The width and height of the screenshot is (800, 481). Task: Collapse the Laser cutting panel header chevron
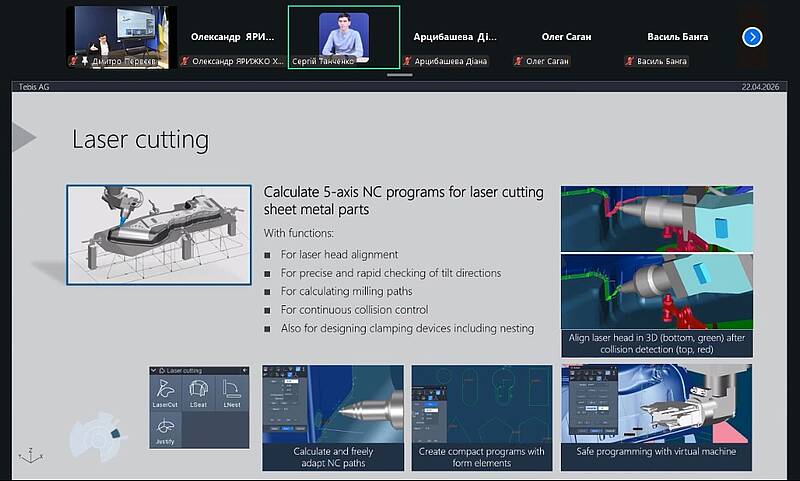point(154,370)
